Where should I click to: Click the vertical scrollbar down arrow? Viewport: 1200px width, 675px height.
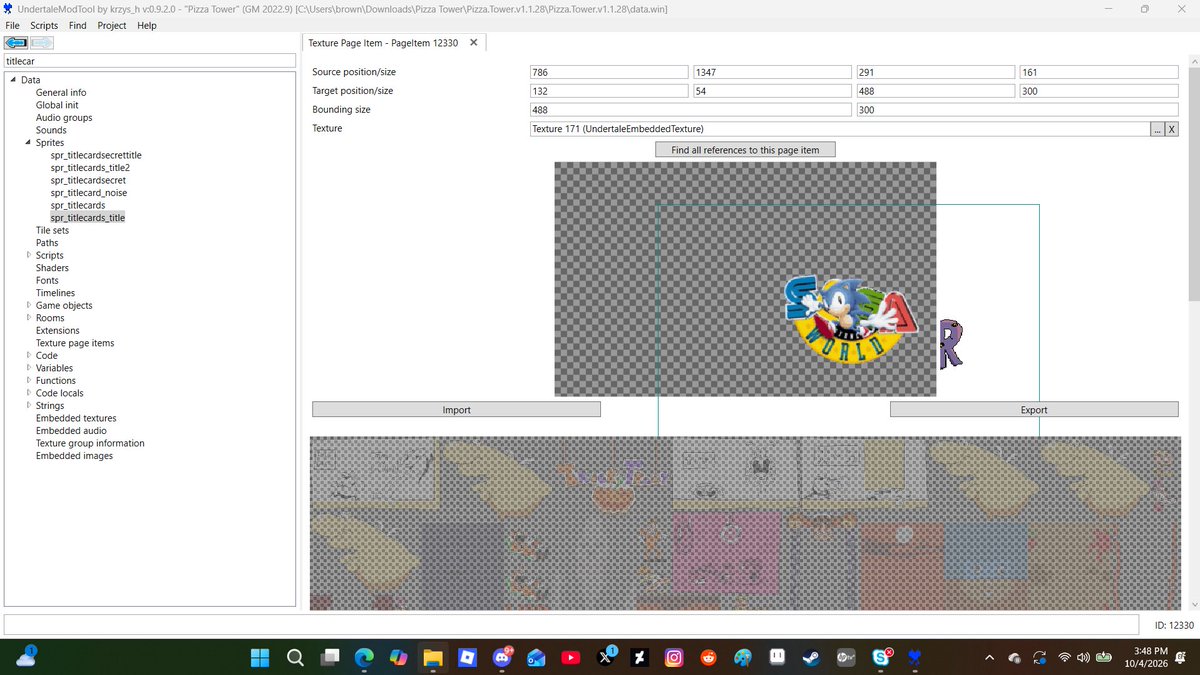[x=1192, y=604]
